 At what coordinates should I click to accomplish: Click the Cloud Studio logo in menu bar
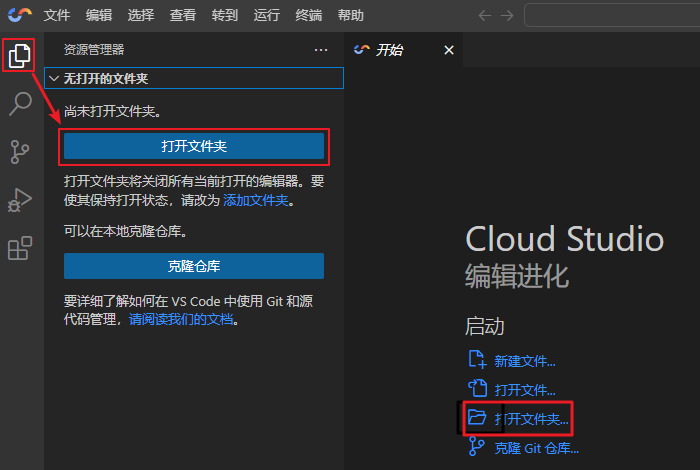20,15
